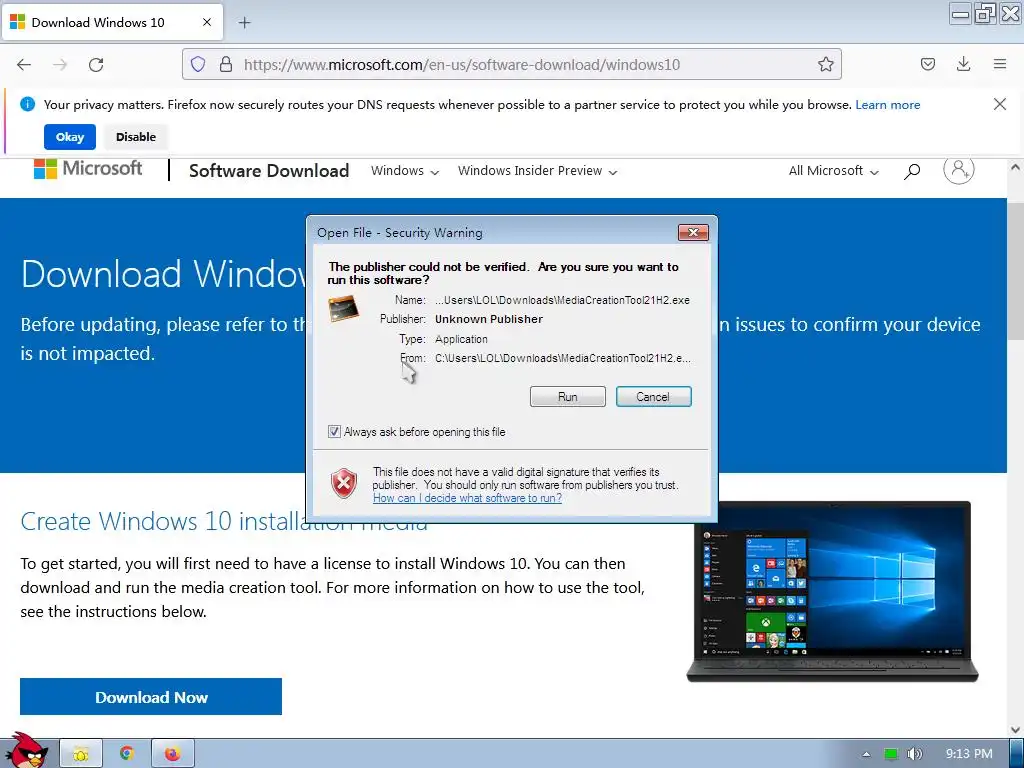The image size is (1024, 768).
Task: Open the volume speaker tray icon
Action: [915, 754]
